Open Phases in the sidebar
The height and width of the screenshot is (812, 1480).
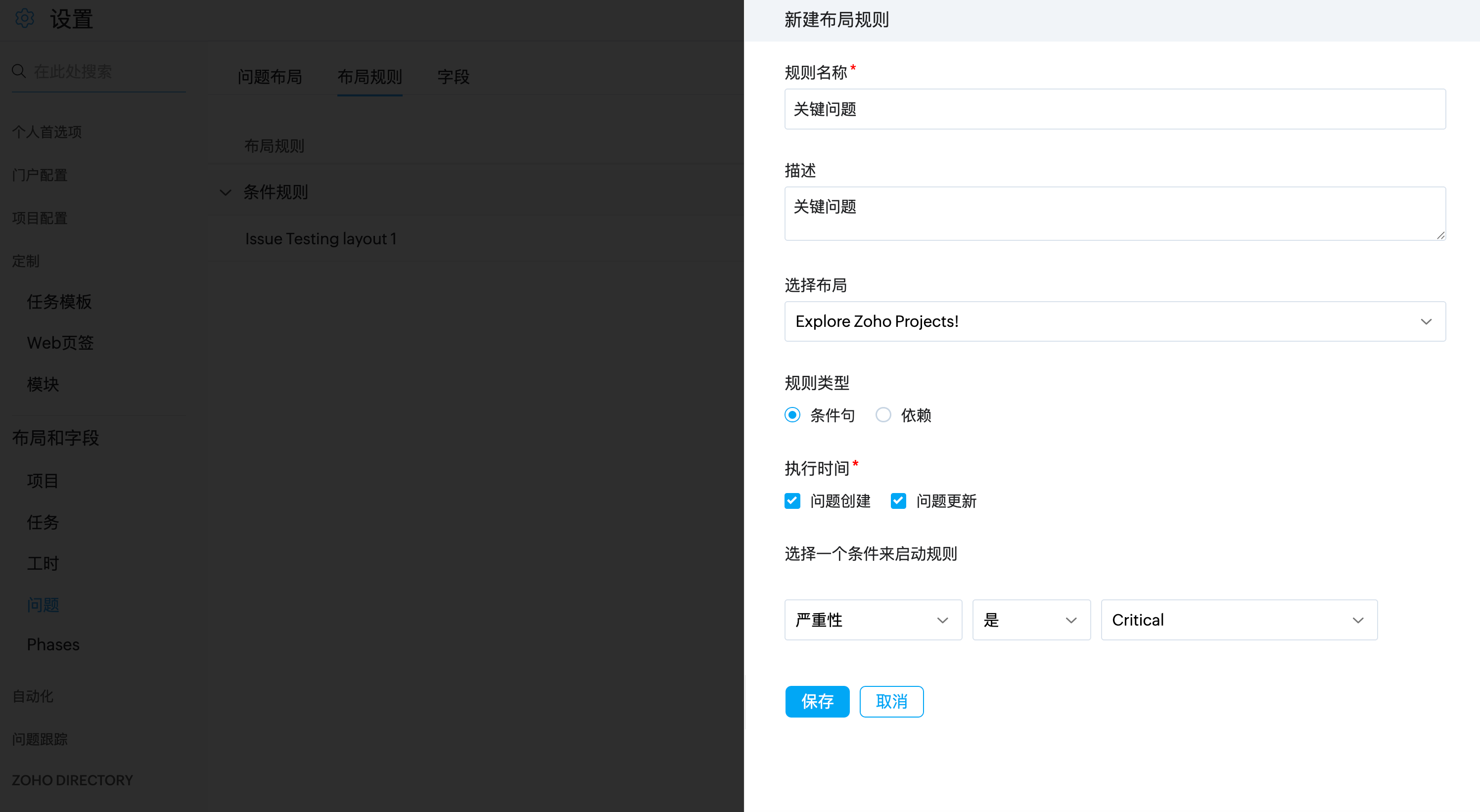(x=53, y=644)
